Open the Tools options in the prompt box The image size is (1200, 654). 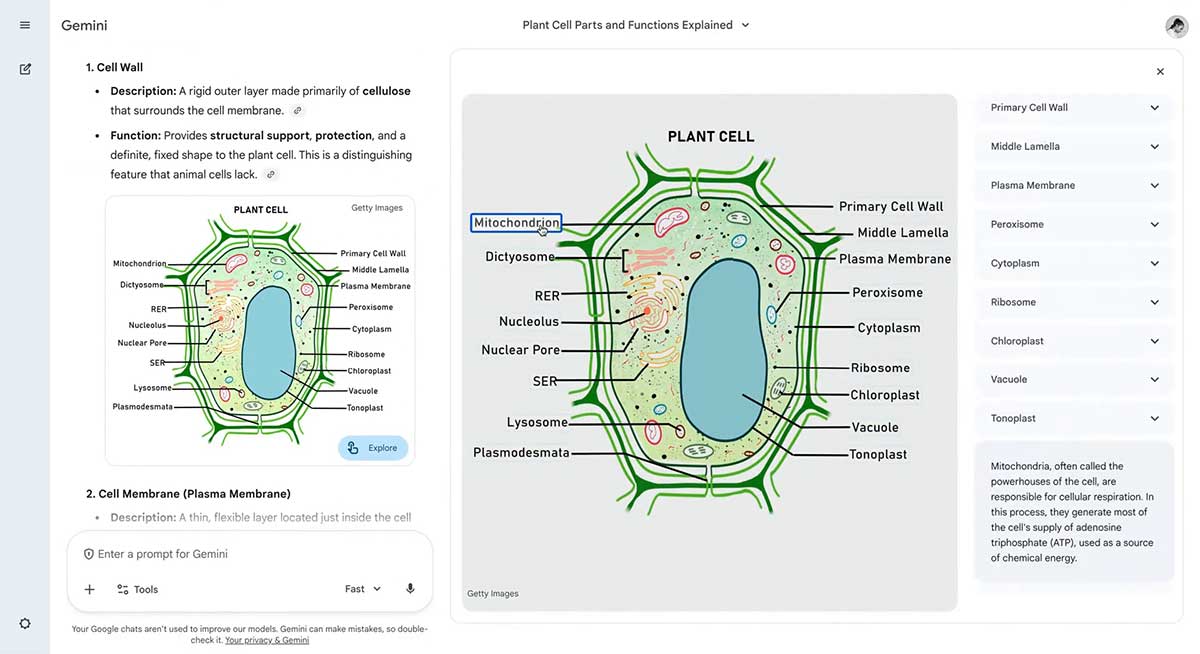tap(137, 589)
